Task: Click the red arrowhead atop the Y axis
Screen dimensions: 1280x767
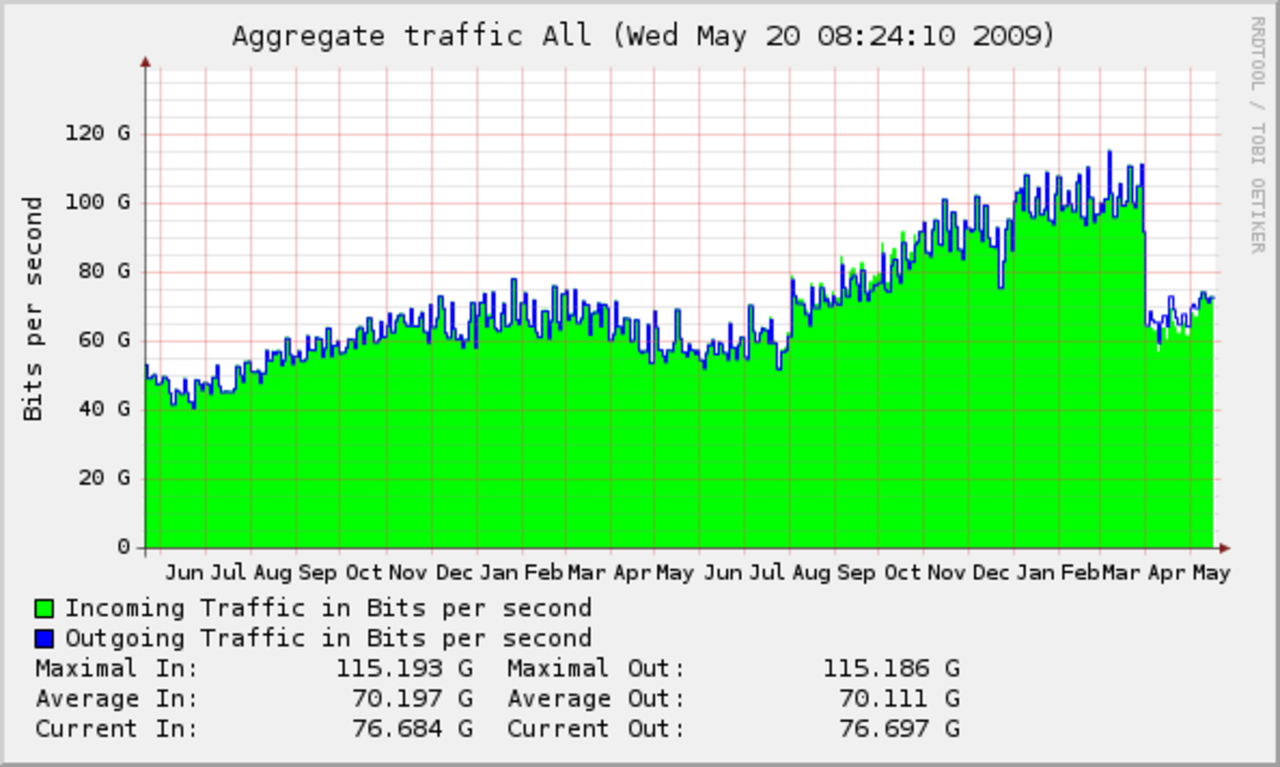Action: [x=146, y=63]
